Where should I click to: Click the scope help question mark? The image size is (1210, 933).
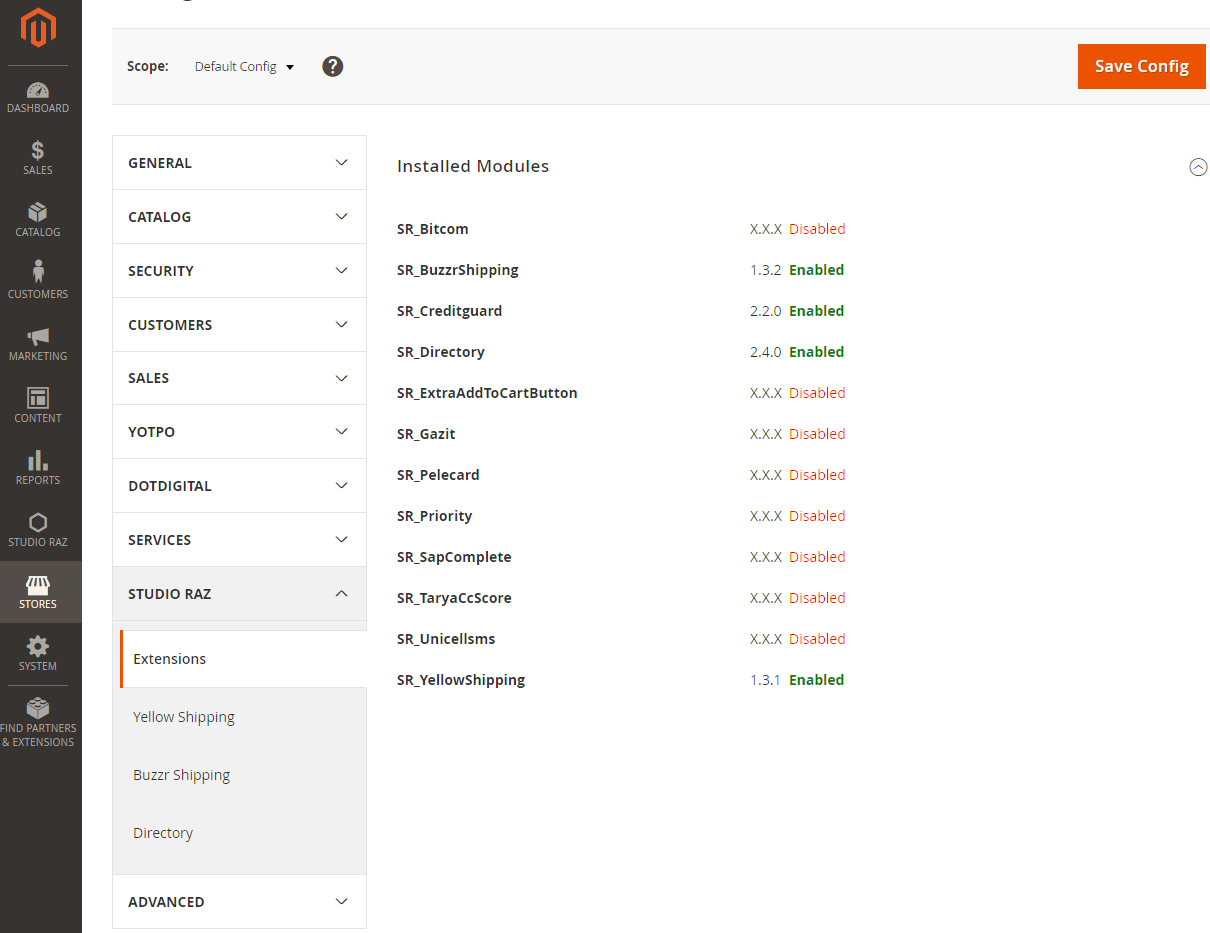click(332, 66)
